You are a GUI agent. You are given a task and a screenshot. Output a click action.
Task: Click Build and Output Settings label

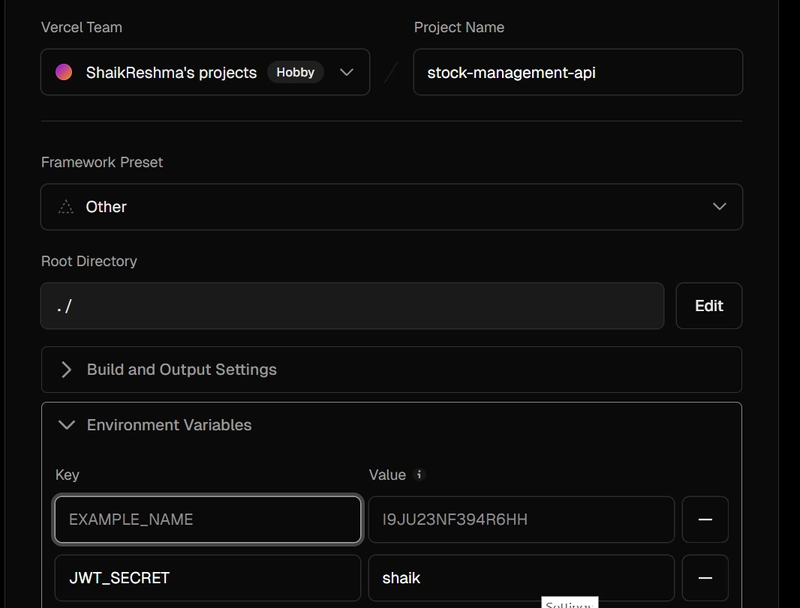coord(182,369)
